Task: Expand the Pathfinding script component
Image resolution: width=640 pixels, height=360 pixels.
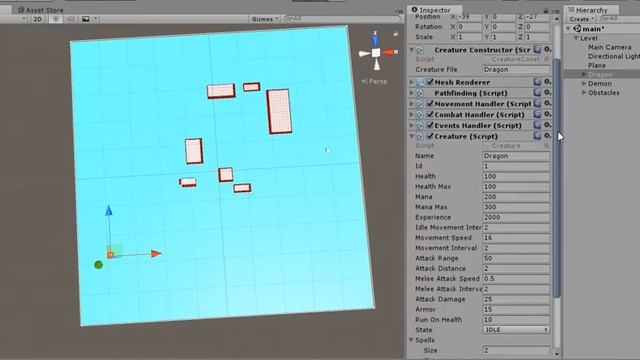Action: click(411, 93)
